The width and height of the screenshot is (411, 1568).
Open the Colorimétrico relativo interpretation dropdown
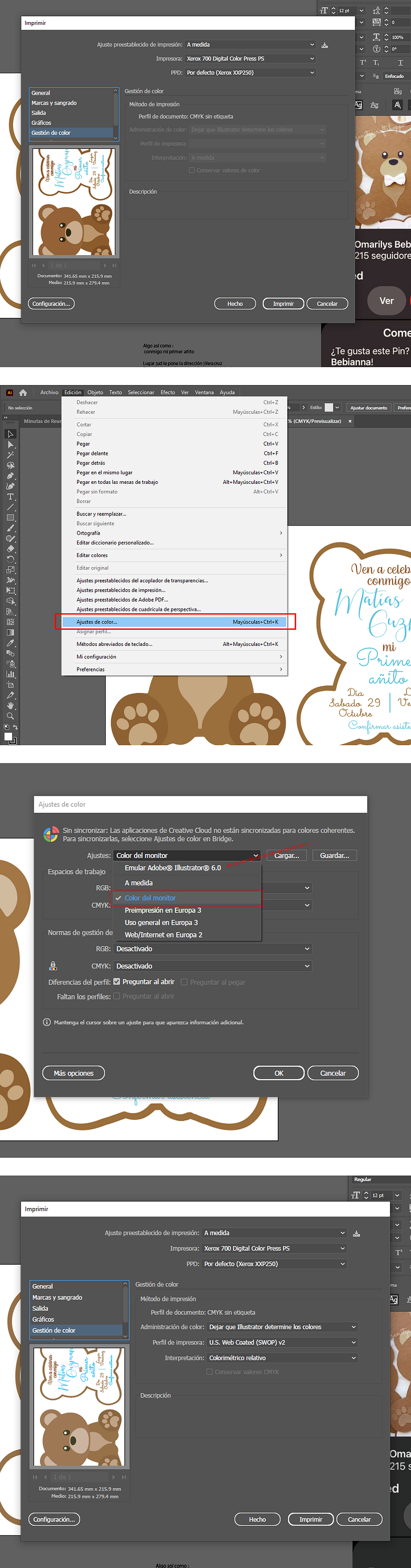pos(283,1357)
